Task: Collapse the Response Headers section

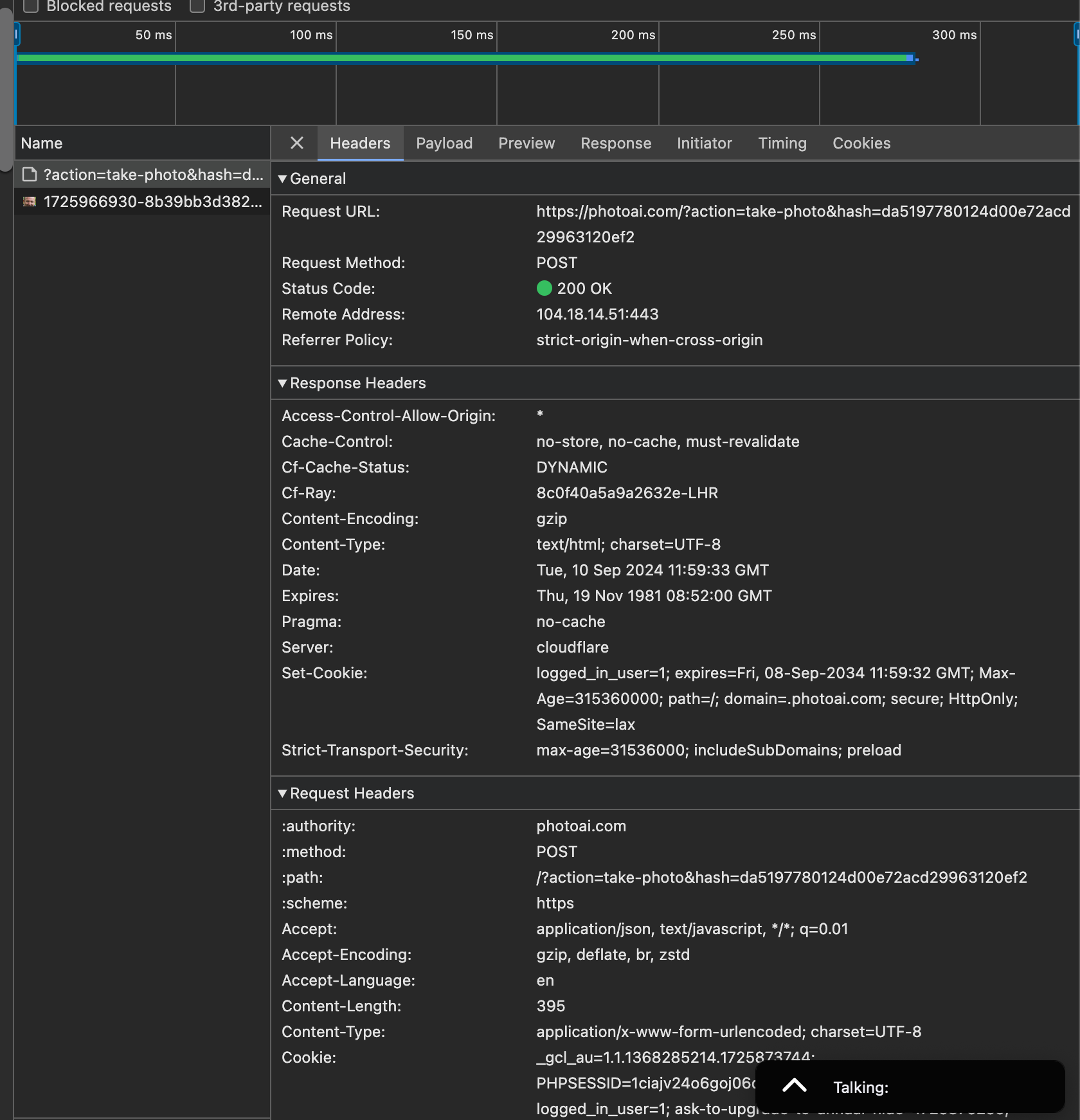Action: pos(282,383)
